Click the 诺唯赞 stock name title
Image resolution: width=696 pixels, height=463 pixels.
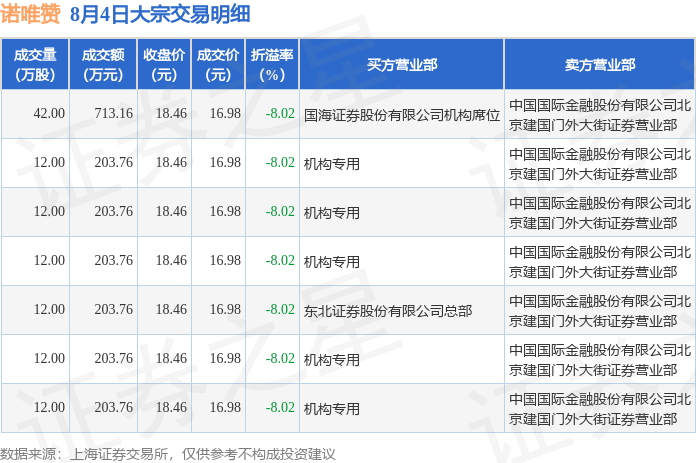click(x=30, y=14)
